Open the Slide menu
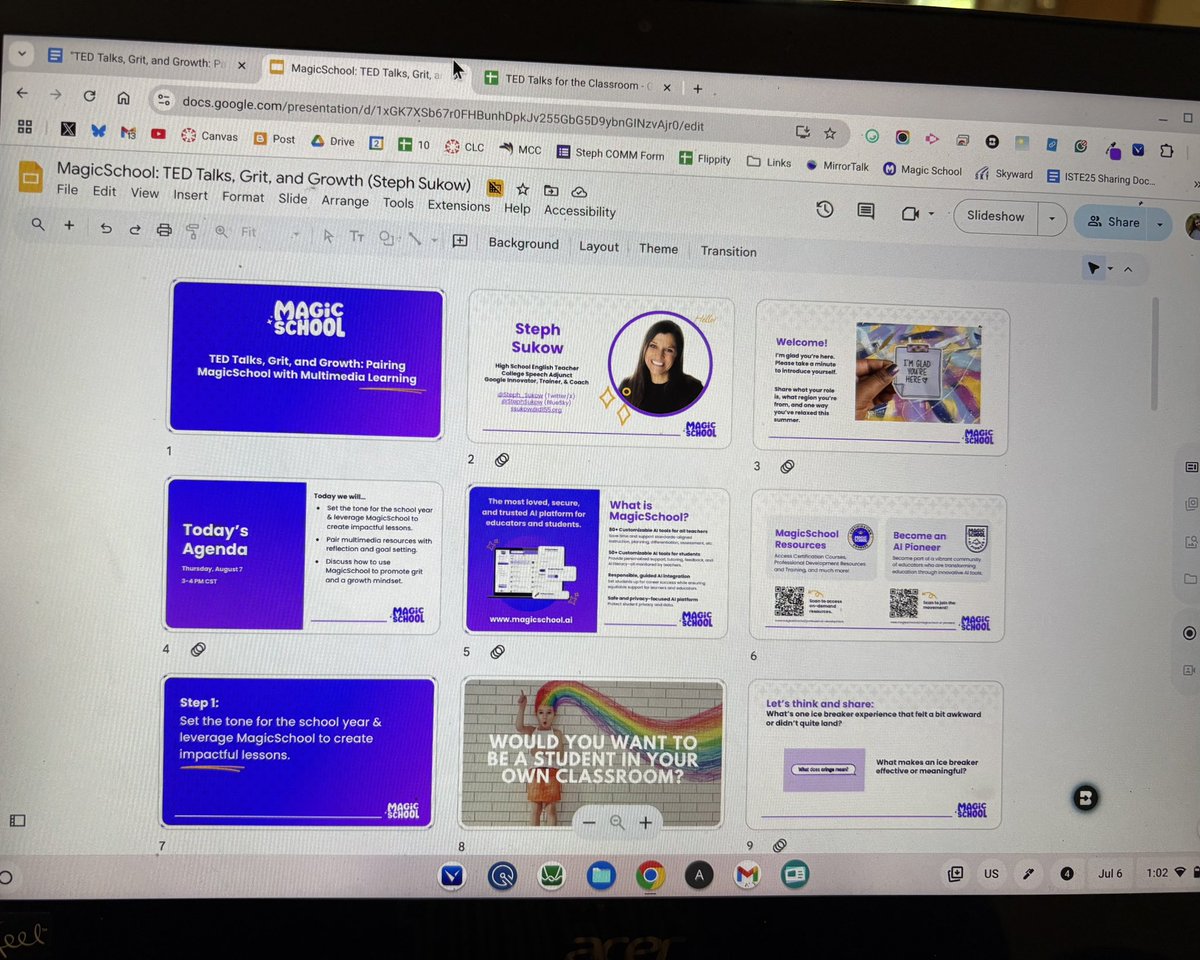This screenshot has width=1200, height=960. (292, 198)
